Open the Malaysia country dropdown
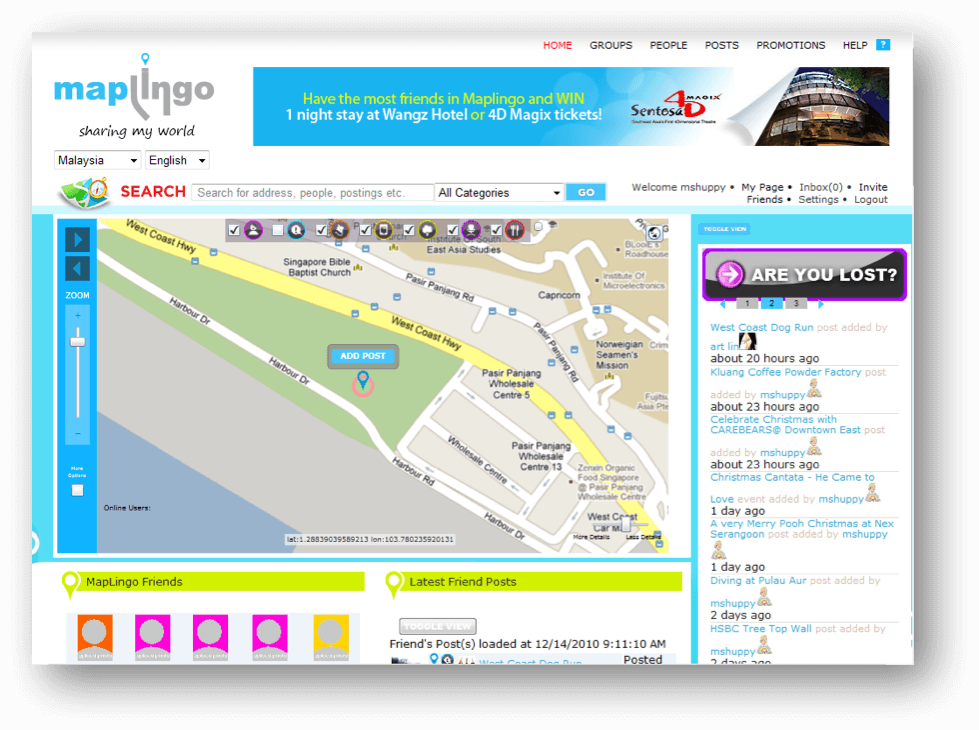The height and width of the screenshot is (730, 979). (97, 160)
